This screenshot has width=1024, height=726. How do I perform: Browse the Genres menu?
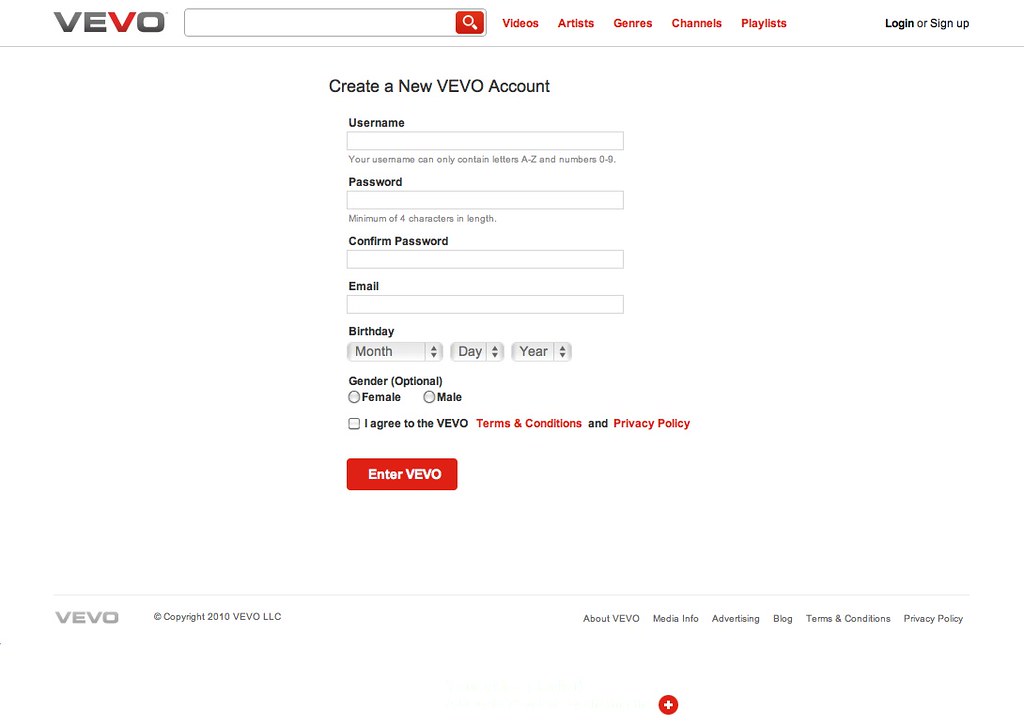coord(632,23)
